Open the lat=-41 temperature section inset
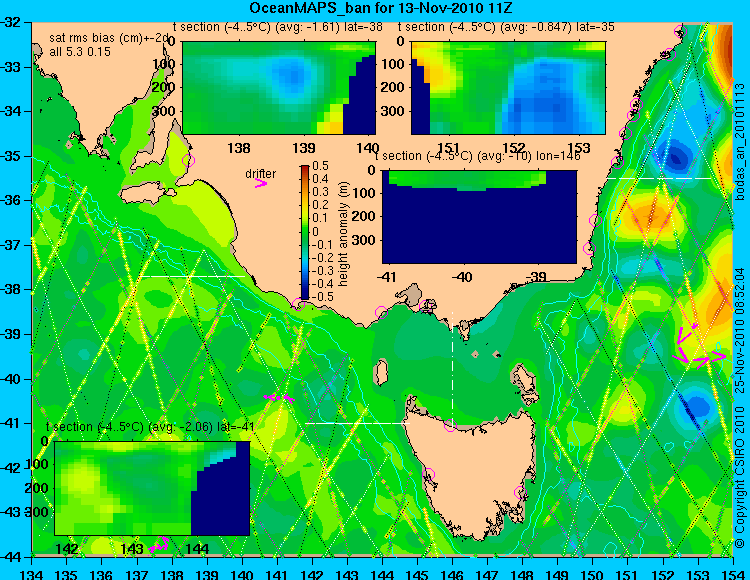This screenshot has width=750, height=580. click(x=152, y=488)
